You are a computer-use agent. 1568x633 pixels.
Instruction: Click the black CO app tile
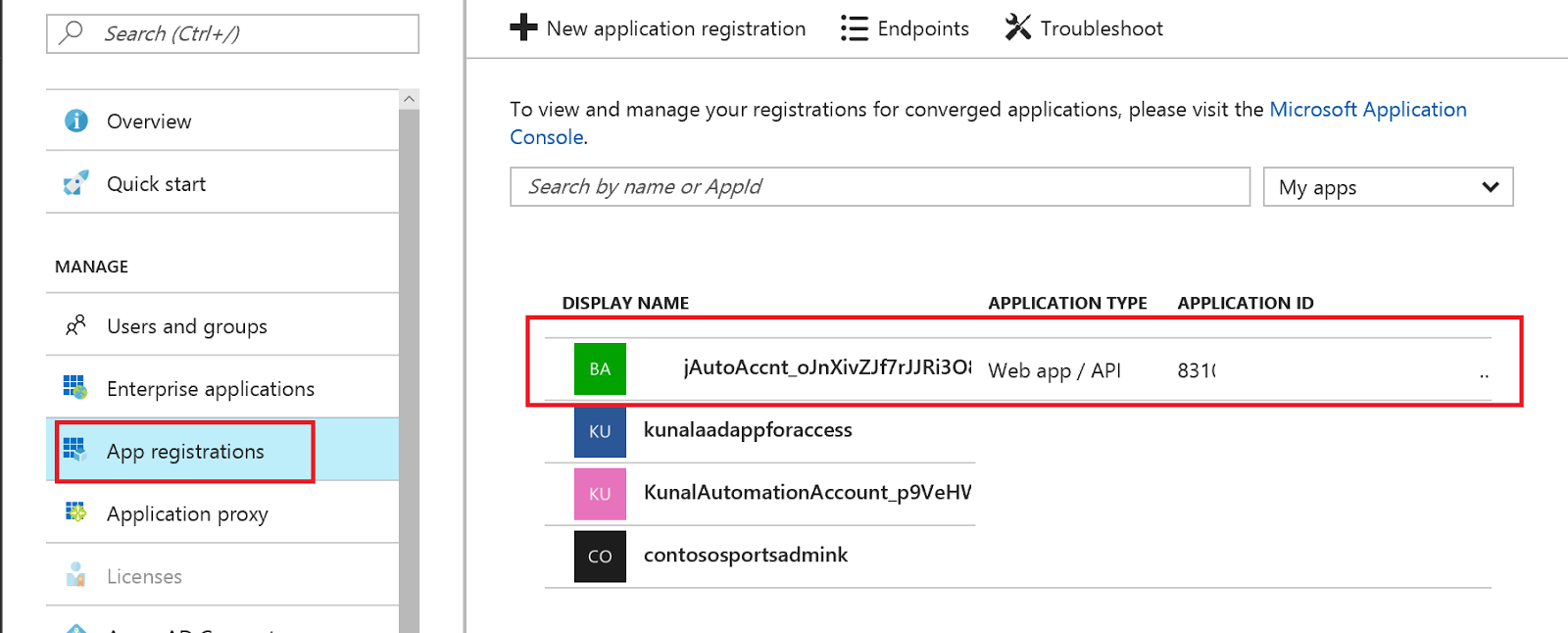point(600,556)
